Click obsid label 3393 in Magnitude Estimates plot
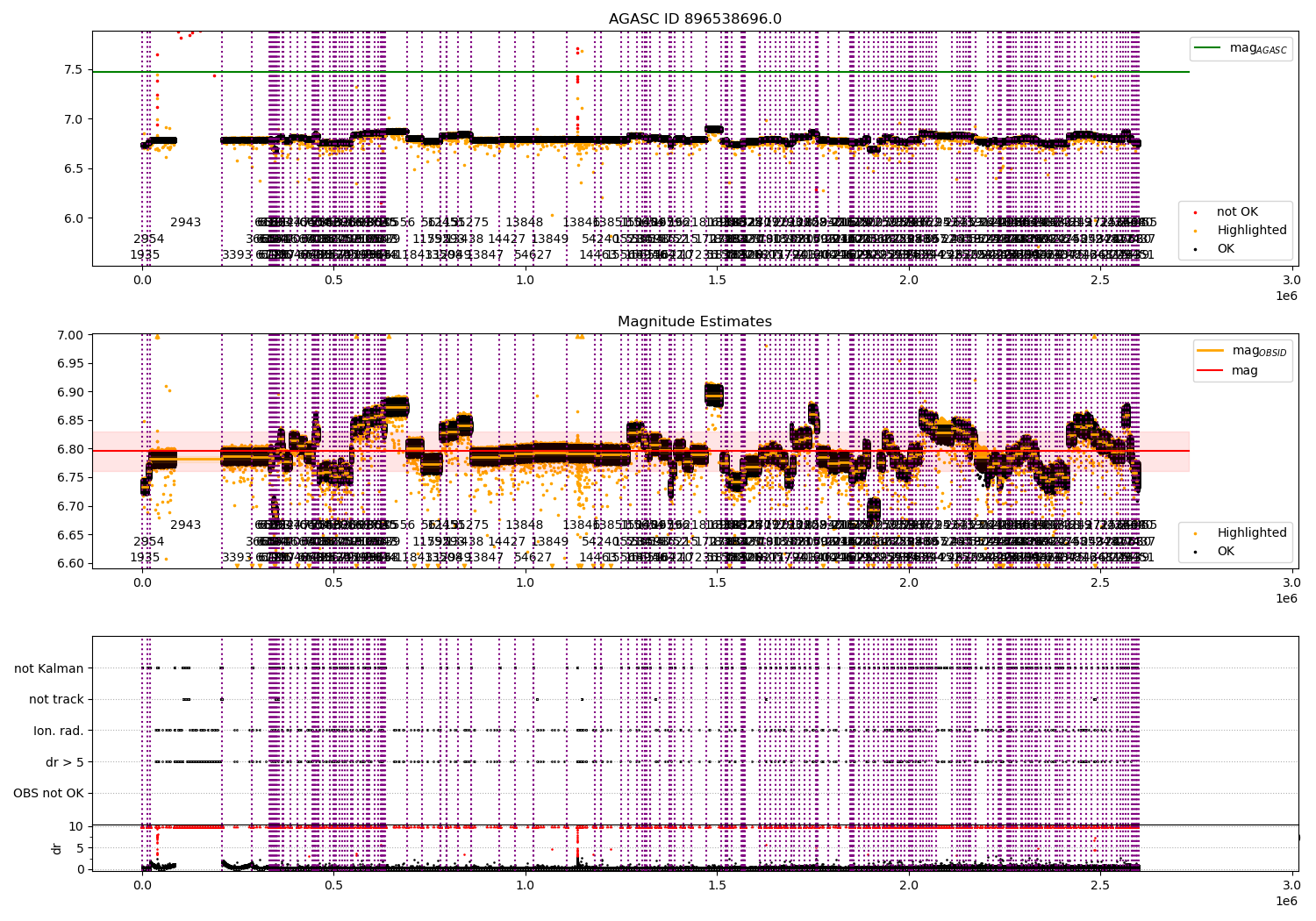 point(237,558)
